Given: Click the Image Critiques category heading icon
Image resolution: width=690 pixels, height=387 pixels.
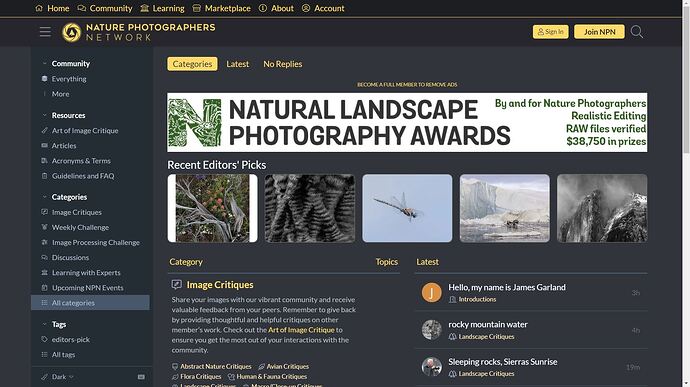Looking at the screenshot, I should [x=176, y=284].
